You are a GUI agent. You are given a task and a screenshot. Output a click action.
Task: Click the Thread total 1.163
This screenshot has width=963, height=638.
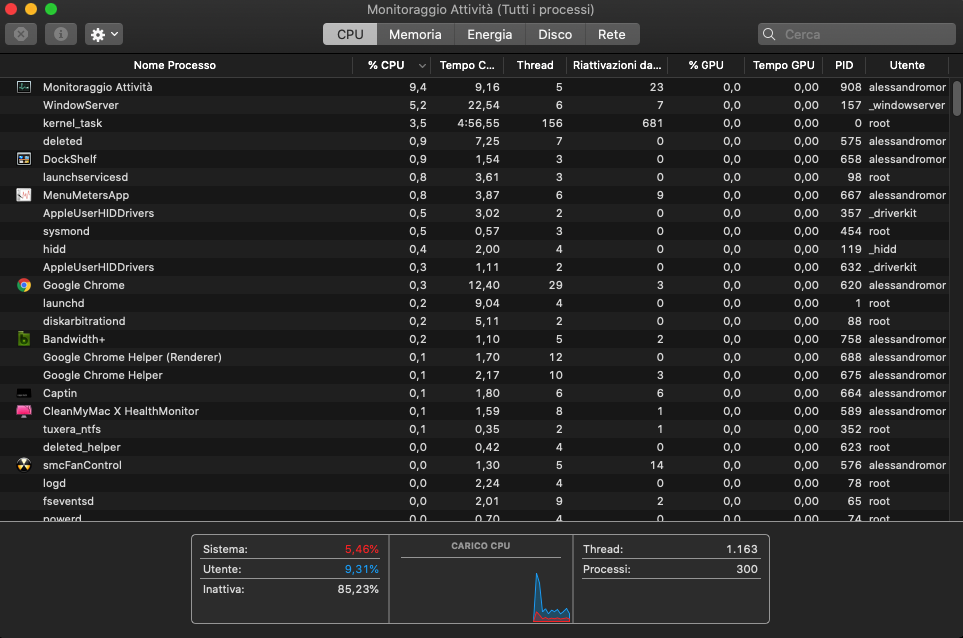click(742, 549)
